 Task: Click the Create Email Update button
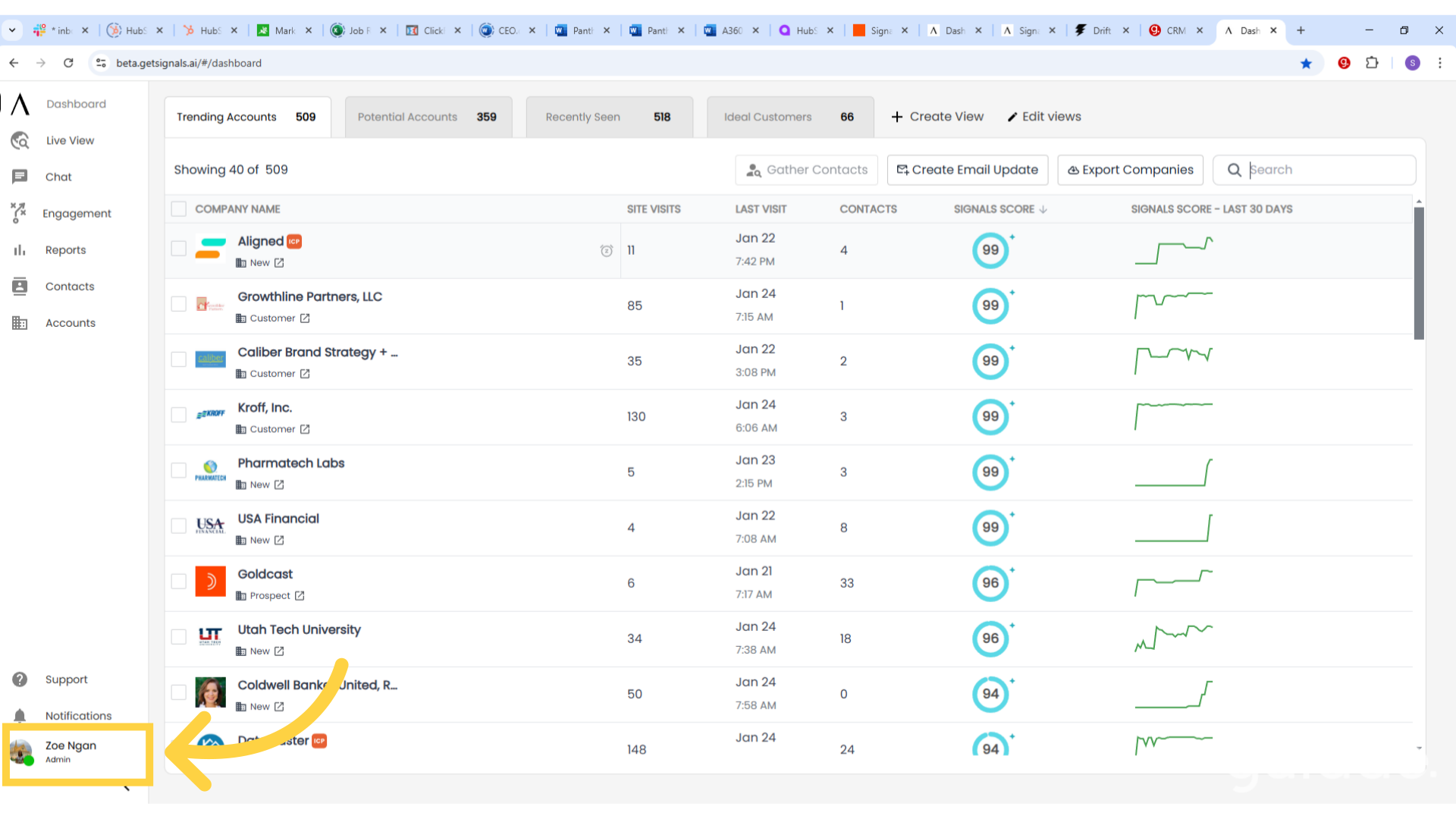pyautogui.click(x=967, y=170)
